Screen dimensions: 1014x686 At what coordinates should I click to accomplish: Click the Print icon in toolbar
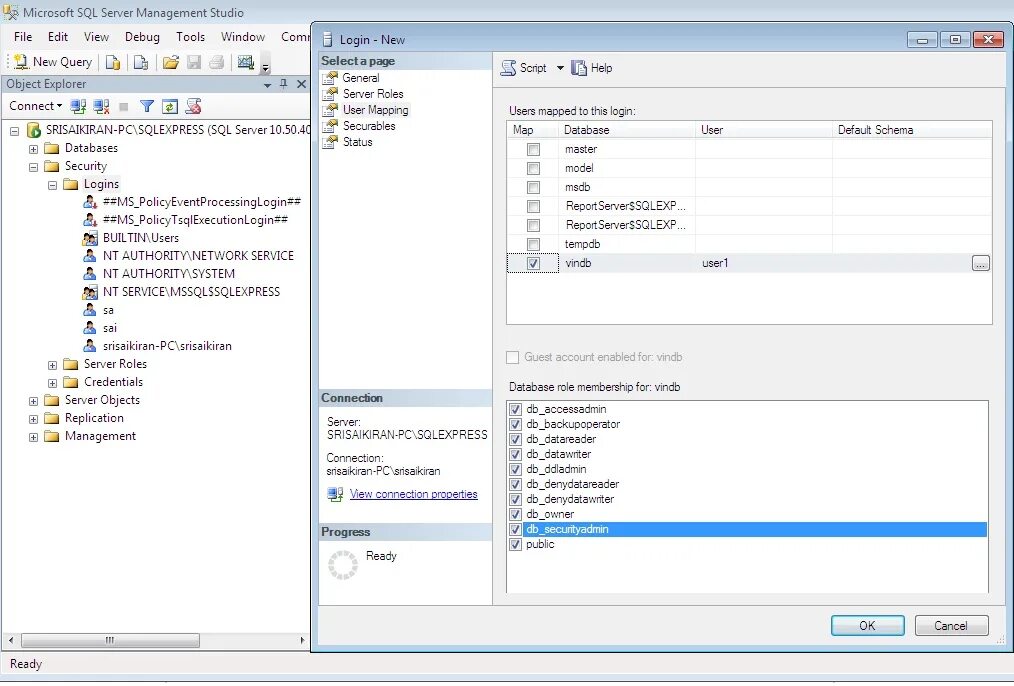pos(217,62)
